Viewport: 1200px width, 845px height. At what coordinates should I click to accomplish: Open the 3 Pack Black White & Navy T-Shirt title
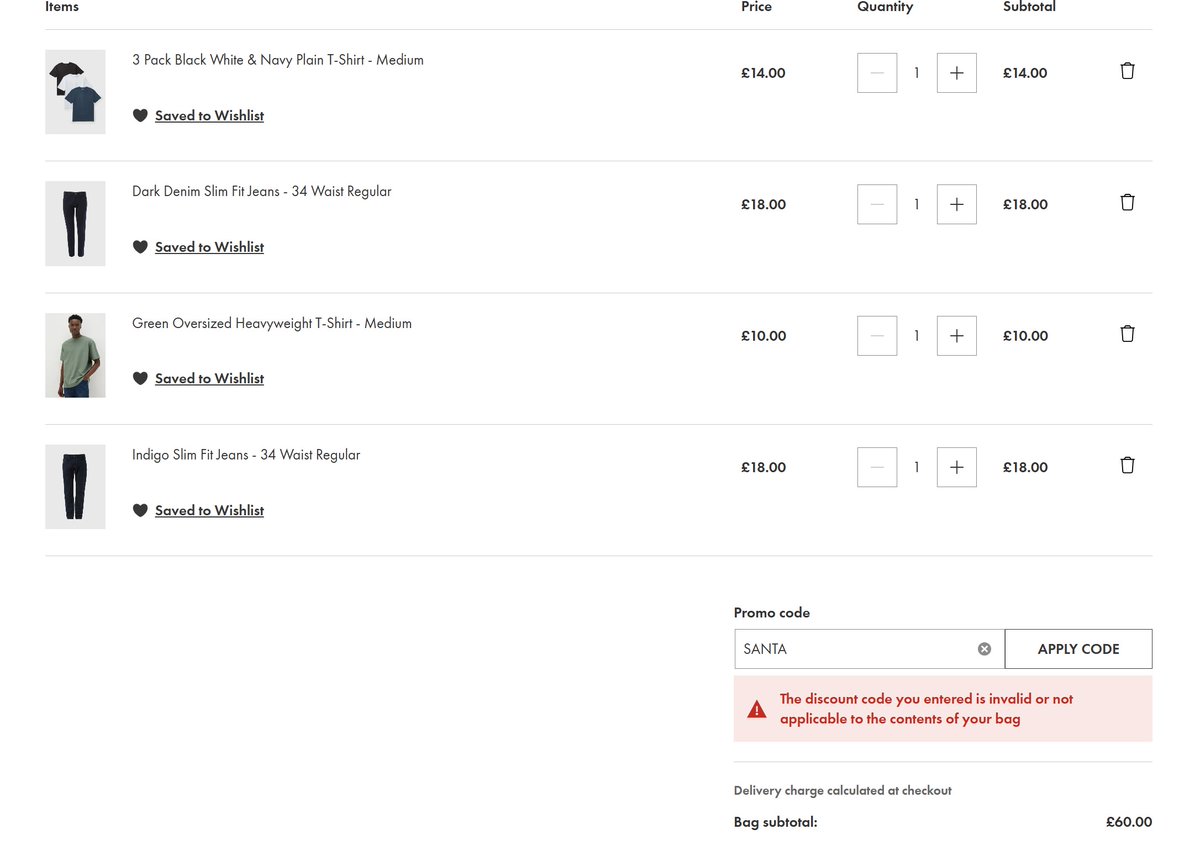tap(278, 60)
